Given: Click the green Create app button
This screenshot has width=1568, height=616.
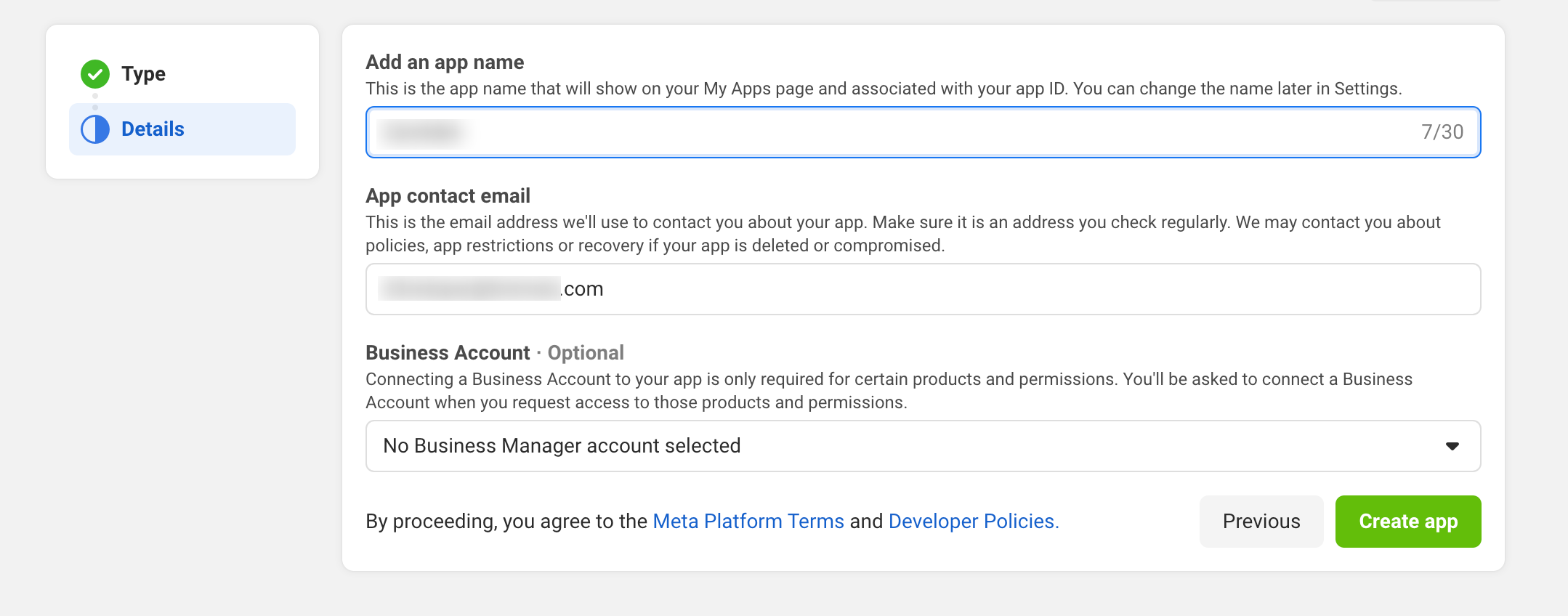Looking at the screenshot, I should 1407,522.
